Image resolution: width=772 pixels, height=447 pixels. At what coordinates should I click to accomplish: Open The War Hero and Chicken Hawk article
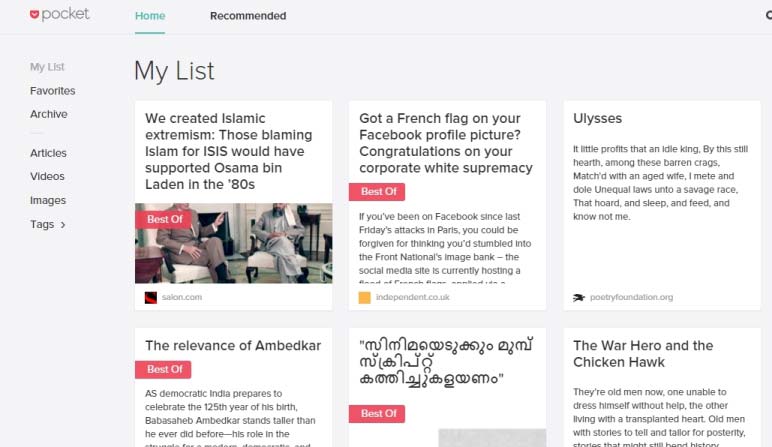[643, 354]
